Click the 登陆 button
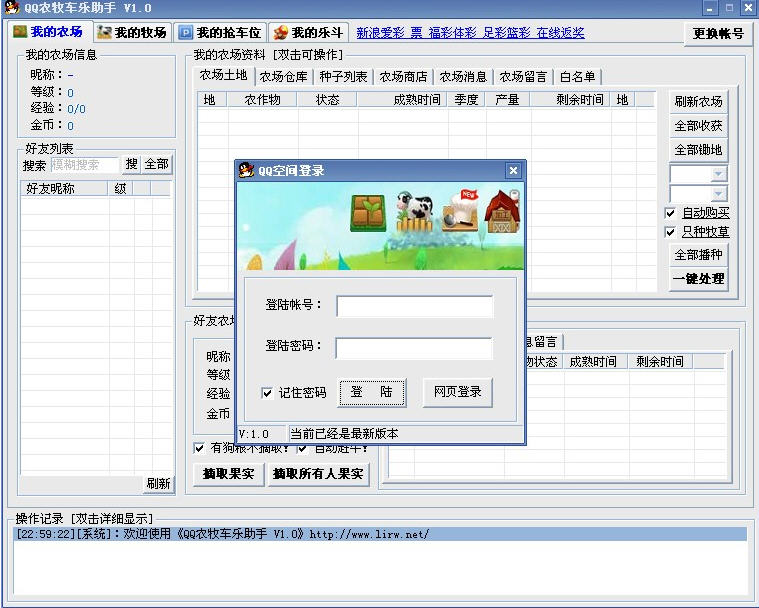 tap(371, 392)
